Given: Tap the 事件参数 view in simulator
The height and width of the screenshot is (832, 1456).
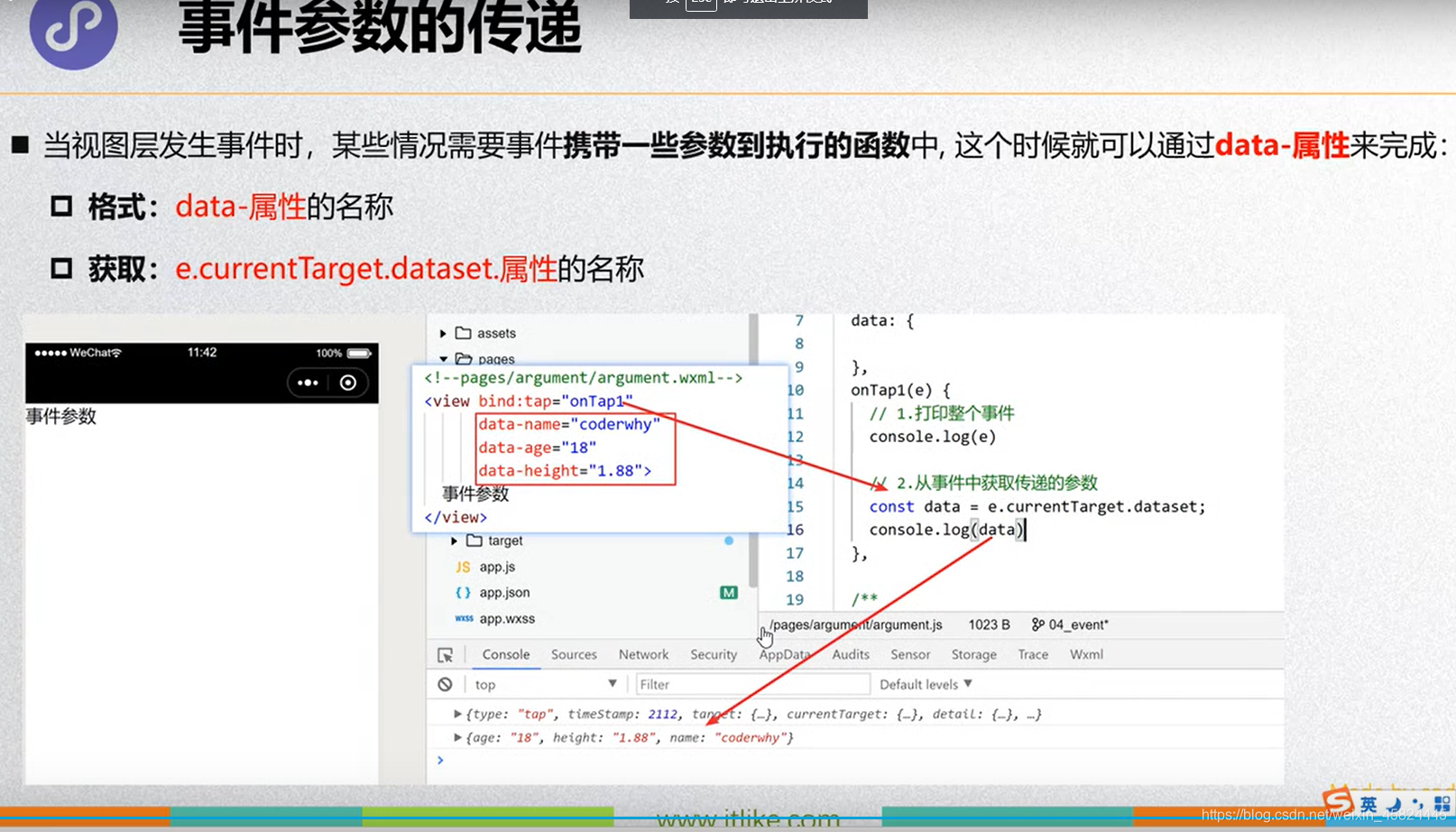Looking at the screenshot, I should point(60,416).
